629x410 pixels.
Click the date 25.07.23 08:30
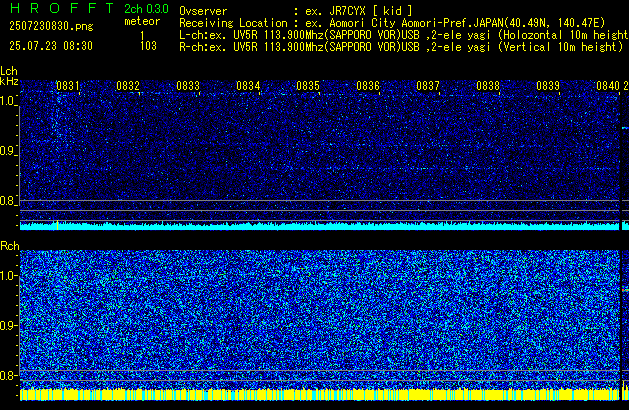[x=51, y=46]
